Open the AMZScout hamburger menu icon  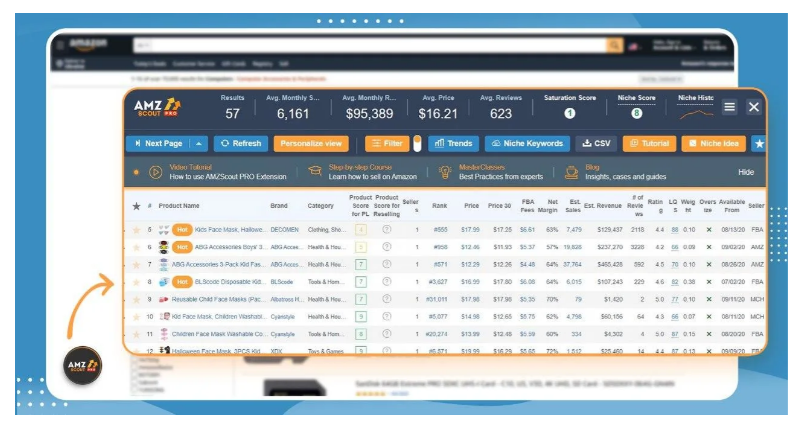(x=729, y=107)
